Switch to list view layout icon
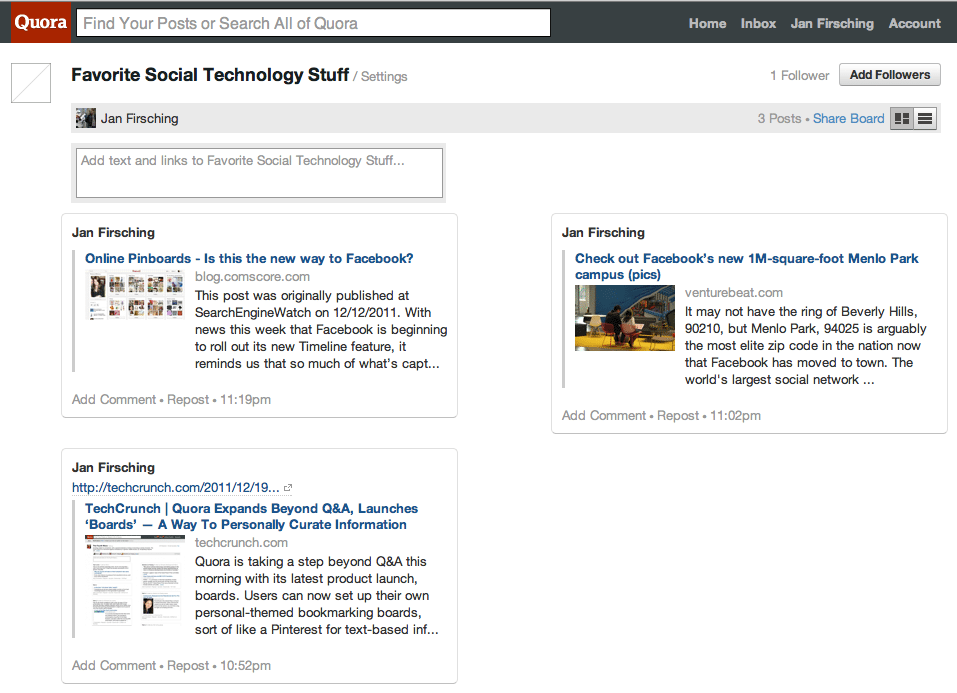The image size is (957, 693). click(925, 118)
